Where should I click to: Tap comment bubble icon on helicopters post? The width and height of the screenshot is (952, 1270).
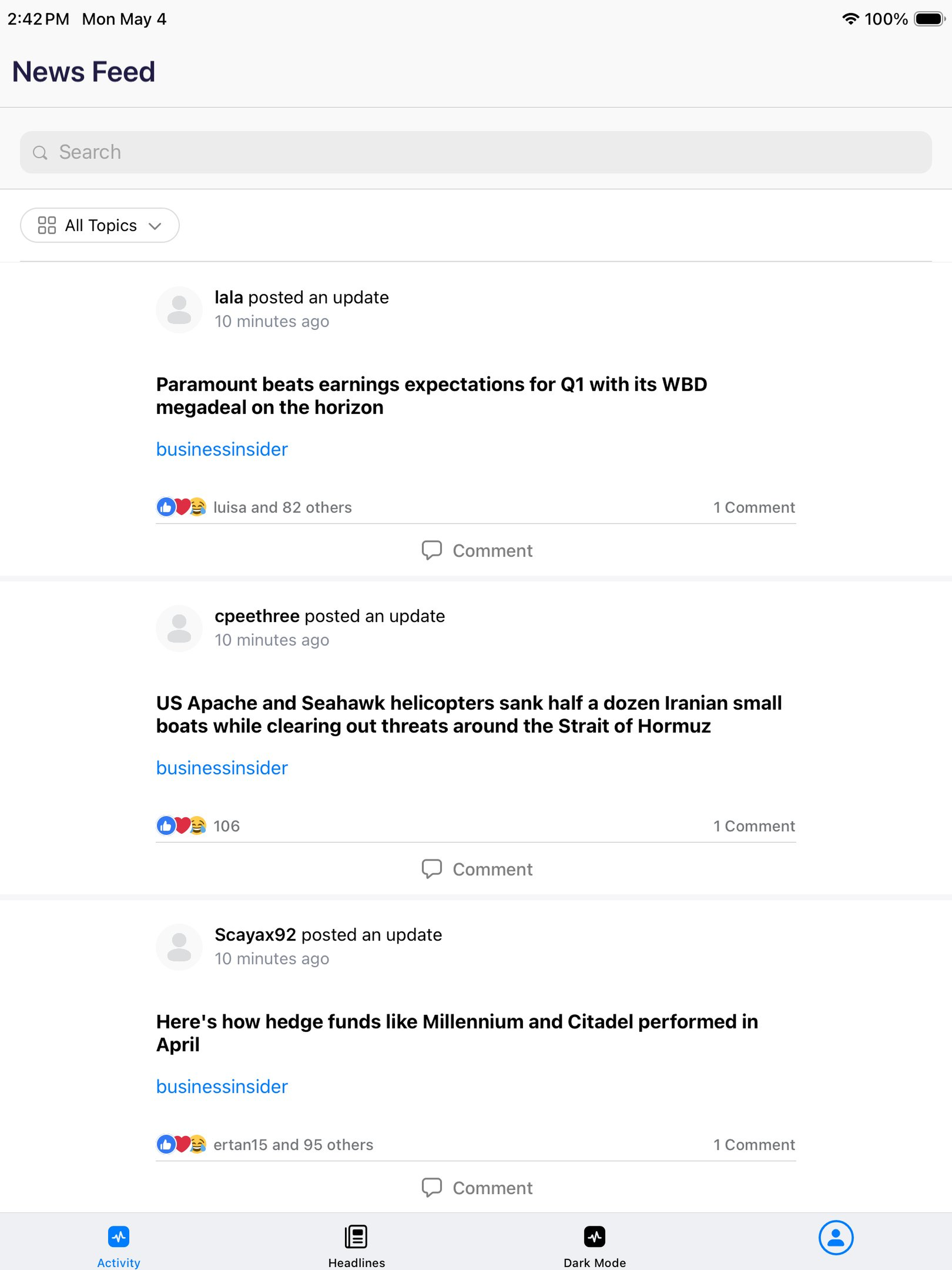pyautogui.click(x=432, y=869)
